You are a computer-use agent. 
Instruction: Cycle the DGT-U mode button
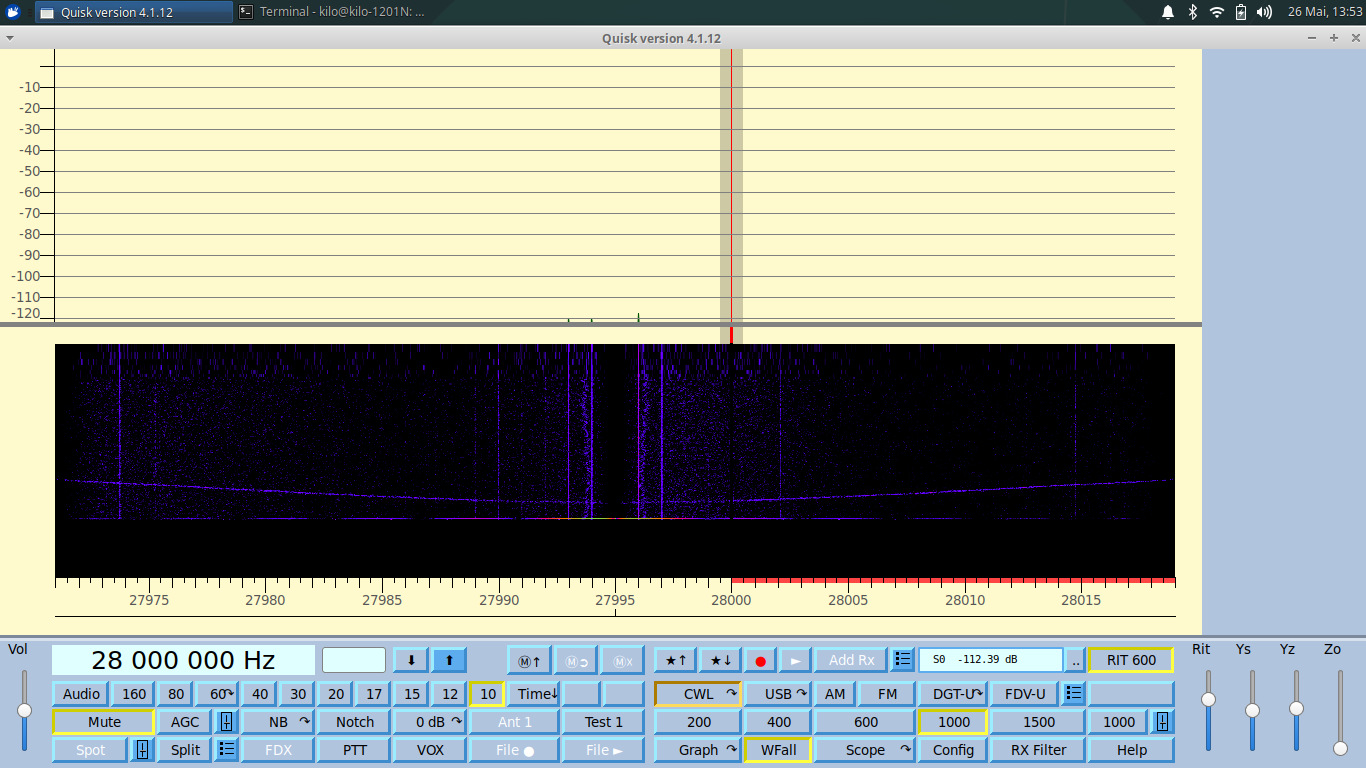coord(953,694)
